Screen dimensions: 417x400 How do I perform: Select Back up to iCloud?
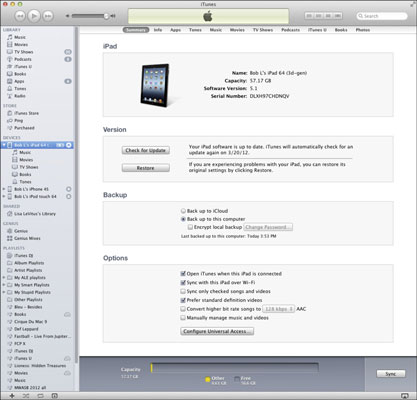click(183, 211)
